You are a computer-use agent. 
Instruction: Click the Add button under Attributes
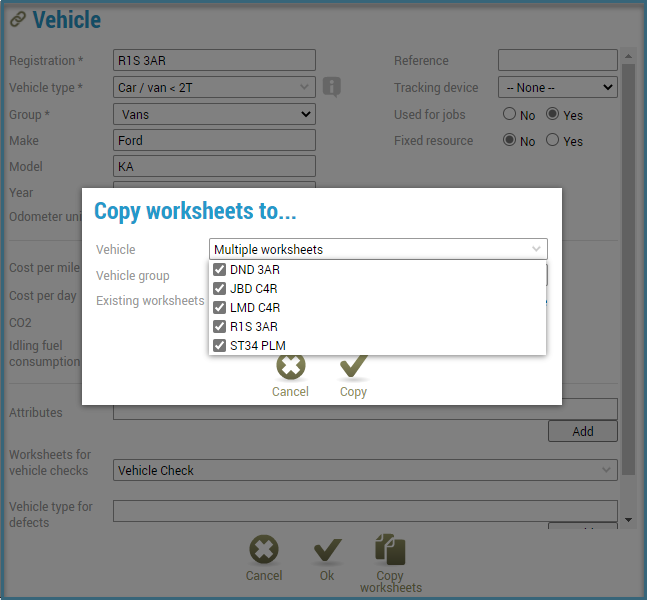[583, 431]
